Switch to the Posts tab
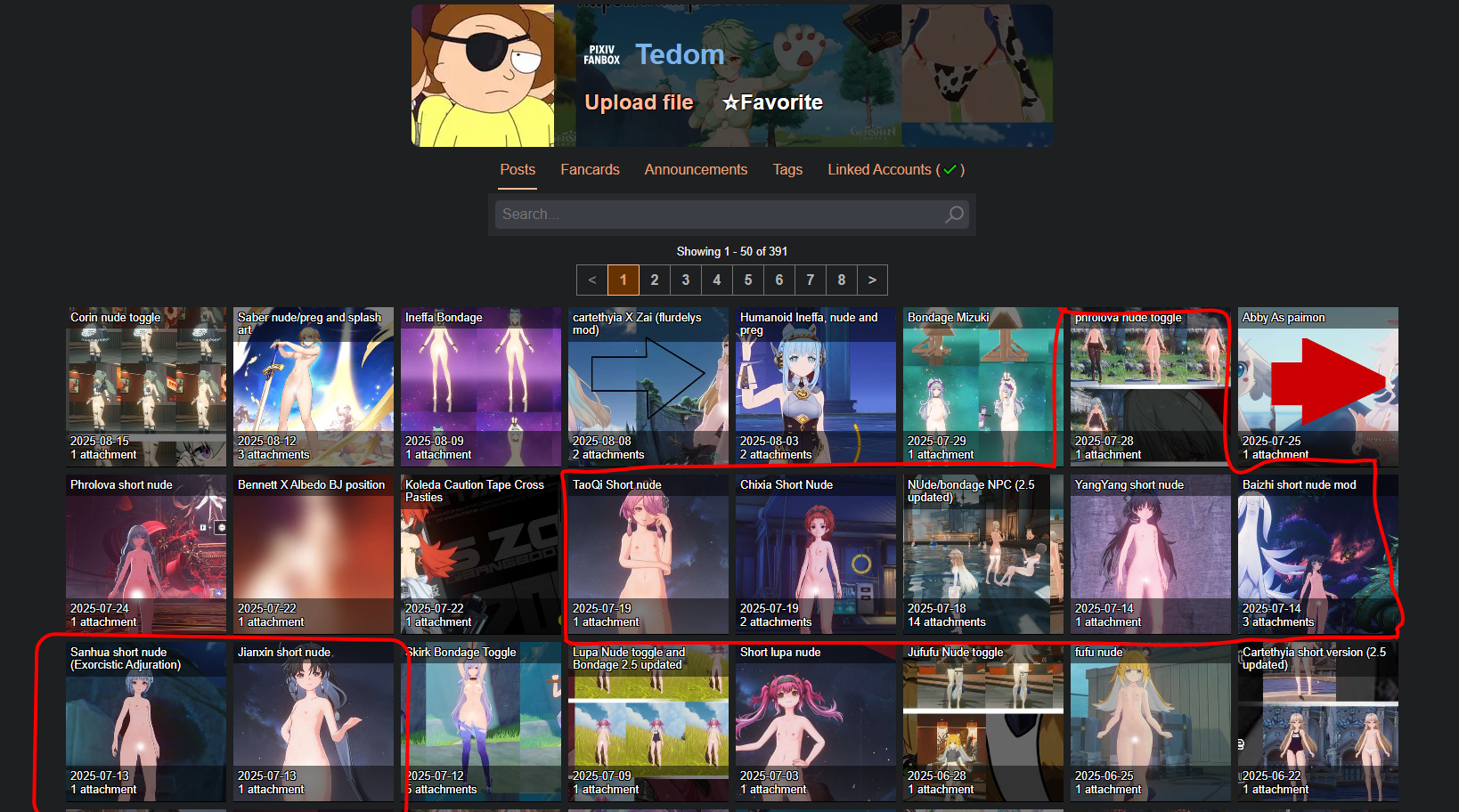This screenshot has width=1459, height=812. tap(518, 169)
